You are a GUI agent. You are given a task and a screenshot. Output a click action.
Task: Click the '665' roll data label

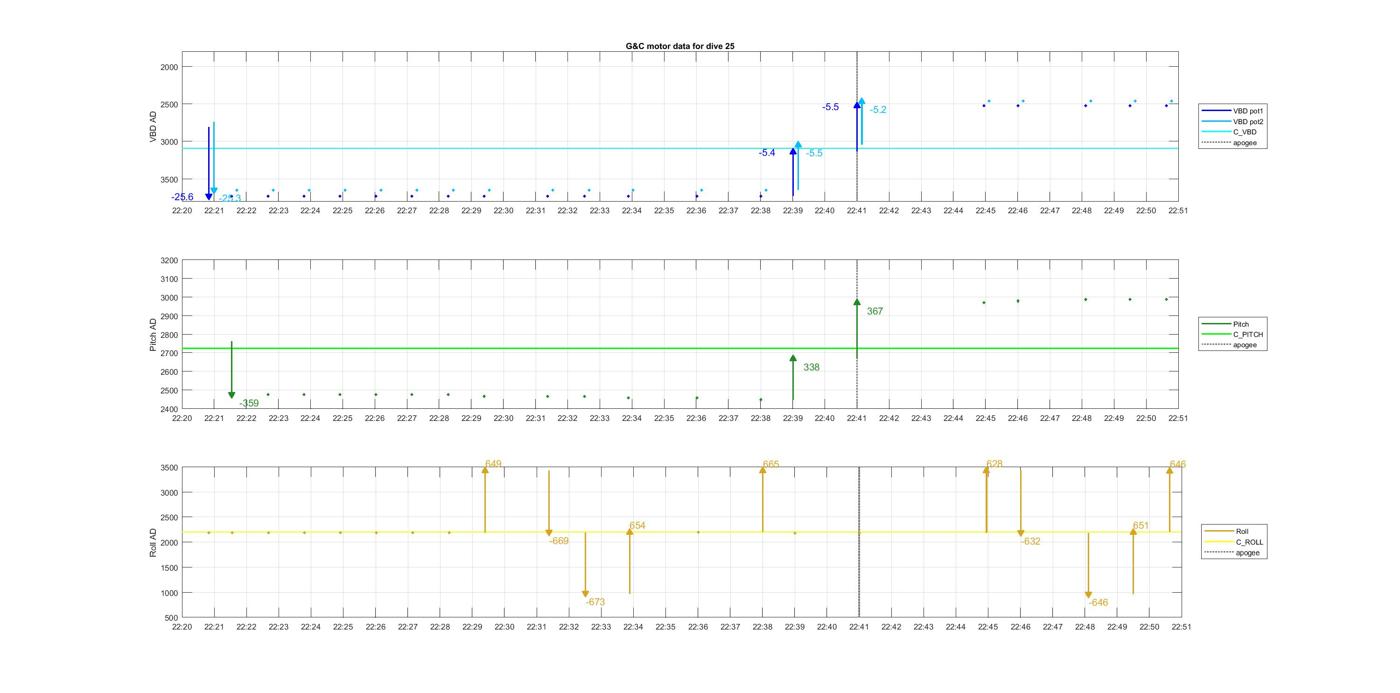pyautogui.click(x=771, y=464)
